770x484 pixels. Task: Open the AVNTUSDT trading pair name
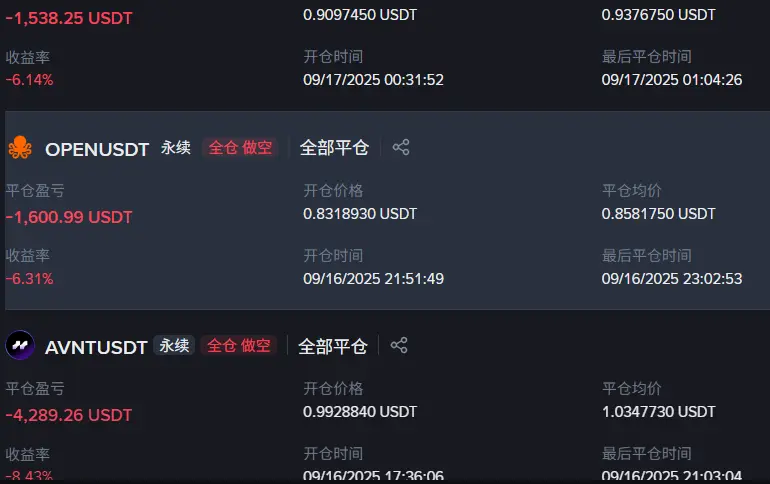tap(96, 348)
